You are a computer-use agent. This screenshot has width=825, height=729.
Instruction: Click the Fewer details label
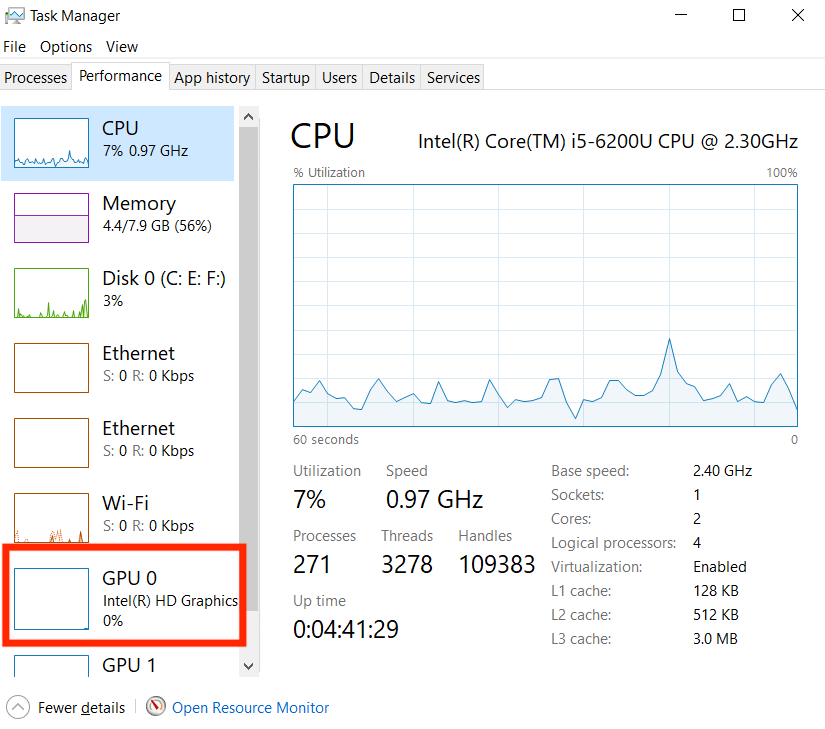(82, 708)
